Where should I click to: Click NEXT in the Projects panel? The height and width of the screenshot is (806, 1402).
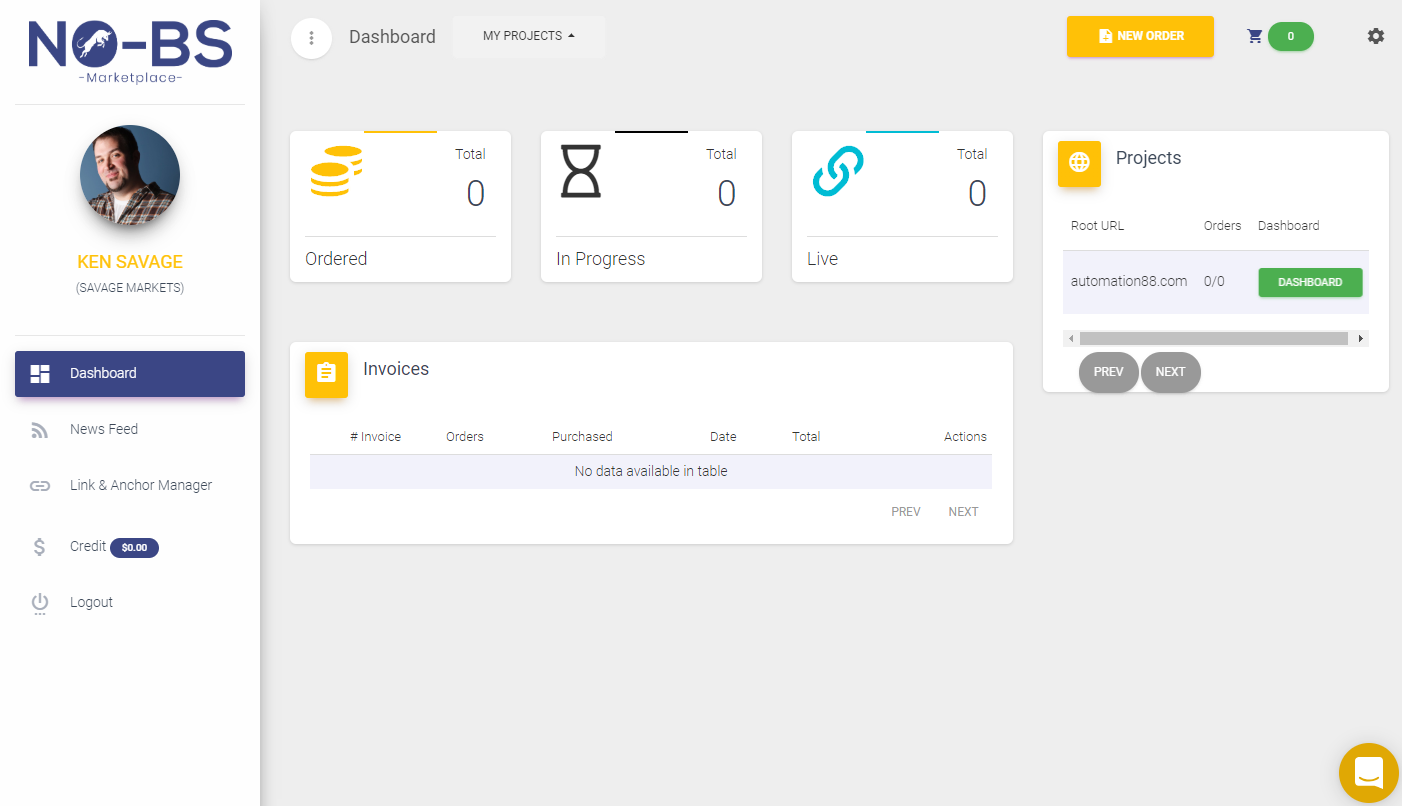(1171, 372)
